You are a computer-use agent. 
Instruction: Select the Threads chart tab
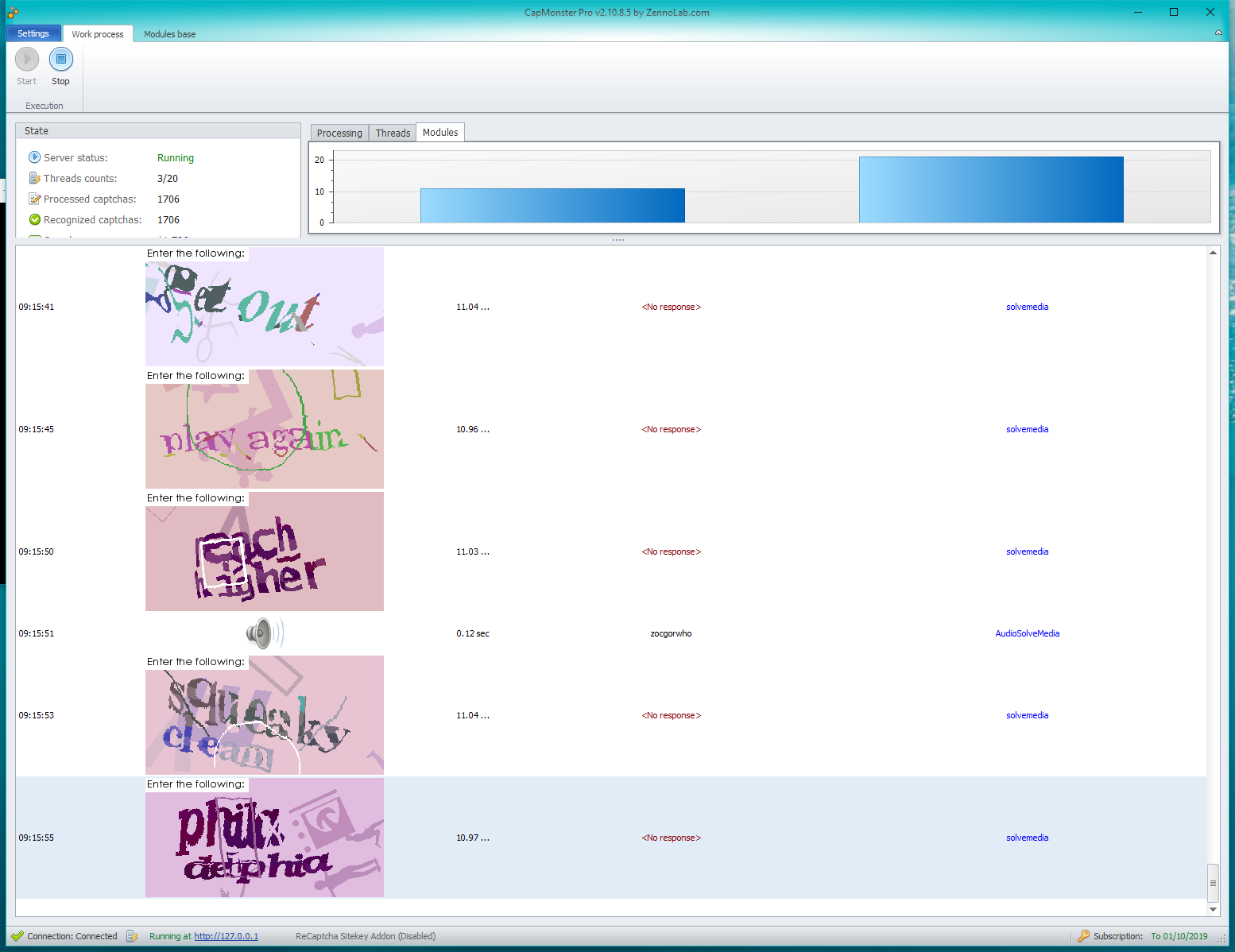tap(393, 134)
